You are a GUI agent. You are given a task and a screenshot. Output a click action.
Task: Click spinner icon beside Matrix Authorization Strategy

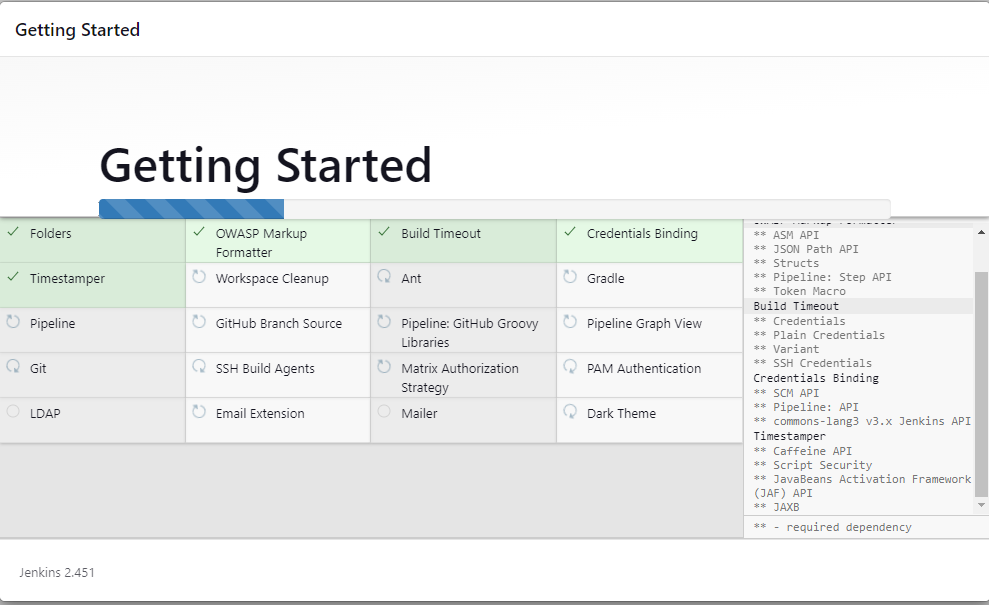[384, 367]
